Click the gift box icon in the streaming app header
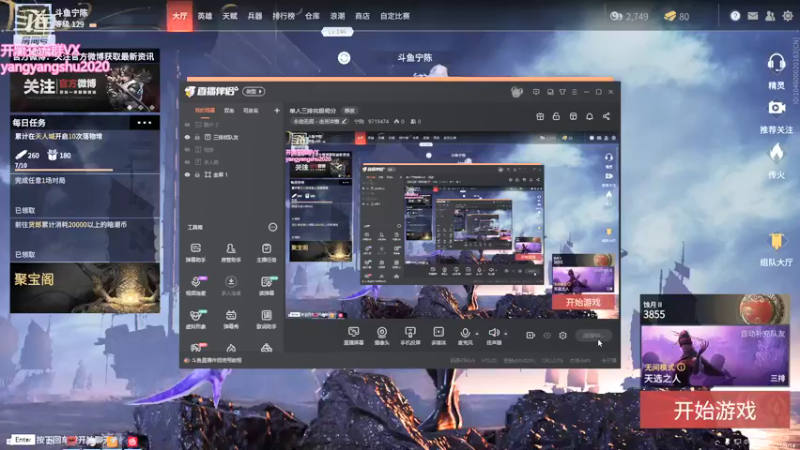 pos(540,116)
